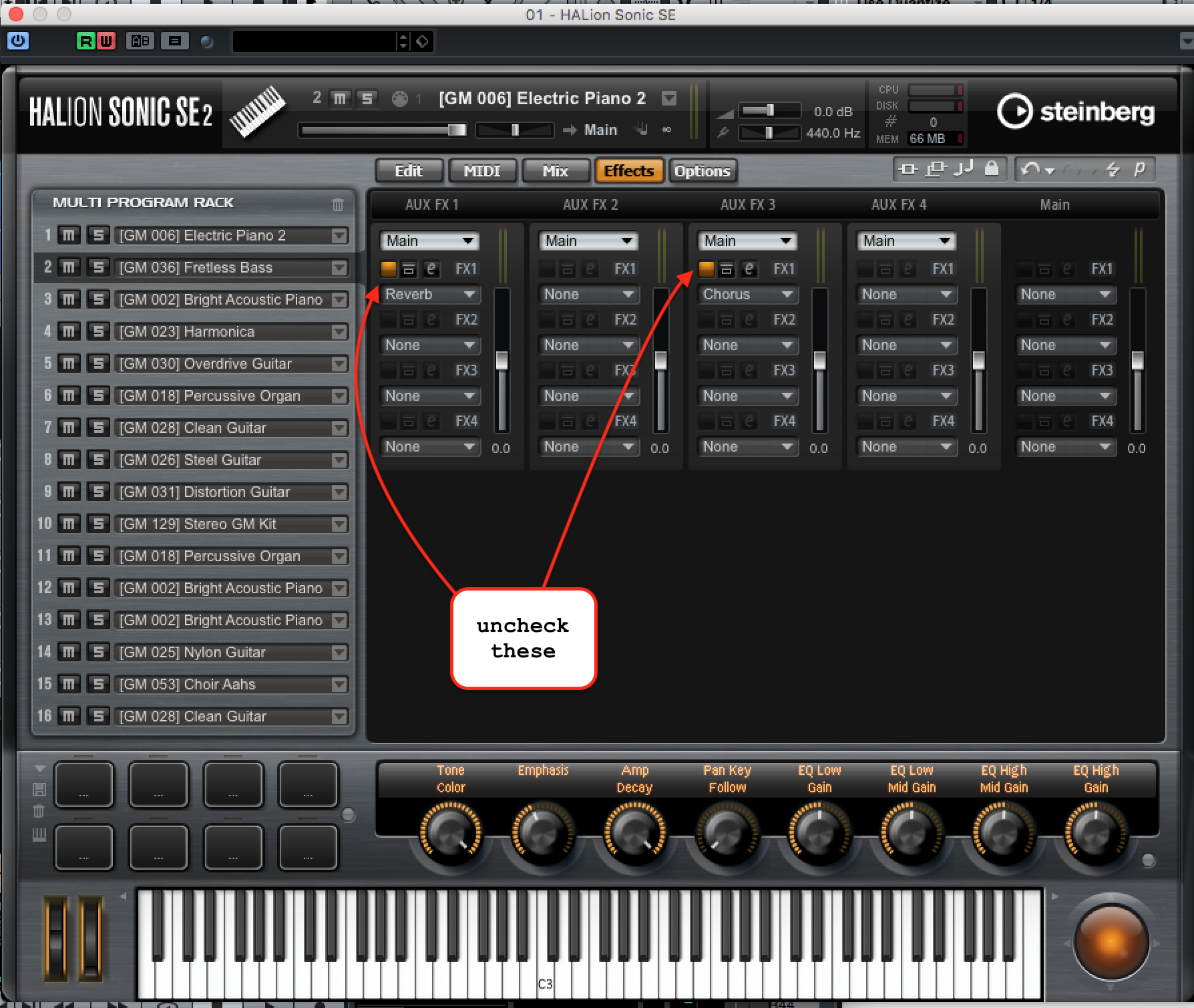Click the A/B compare settings icon
The width and height of the screenshot is (1194, 1008).
pos(140,41)
